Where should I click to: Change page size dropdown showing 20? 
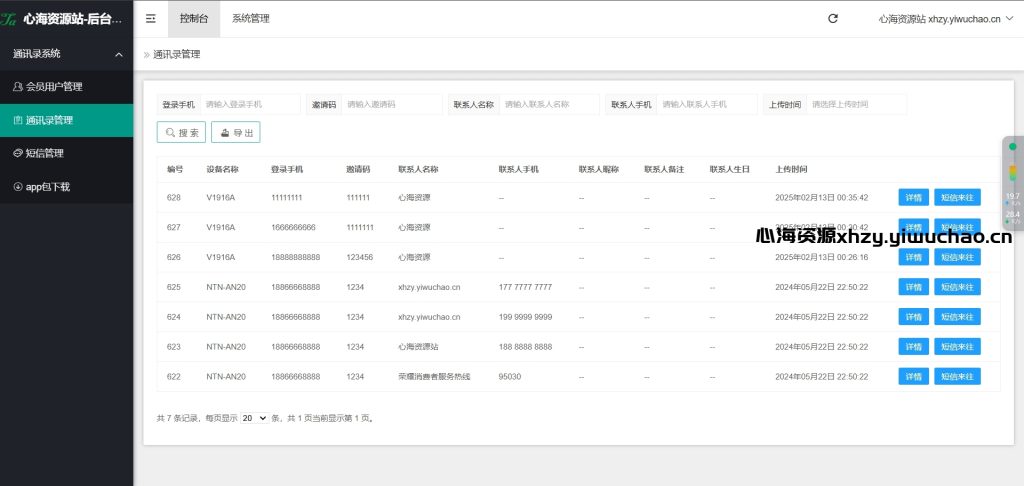pos(255,418)
